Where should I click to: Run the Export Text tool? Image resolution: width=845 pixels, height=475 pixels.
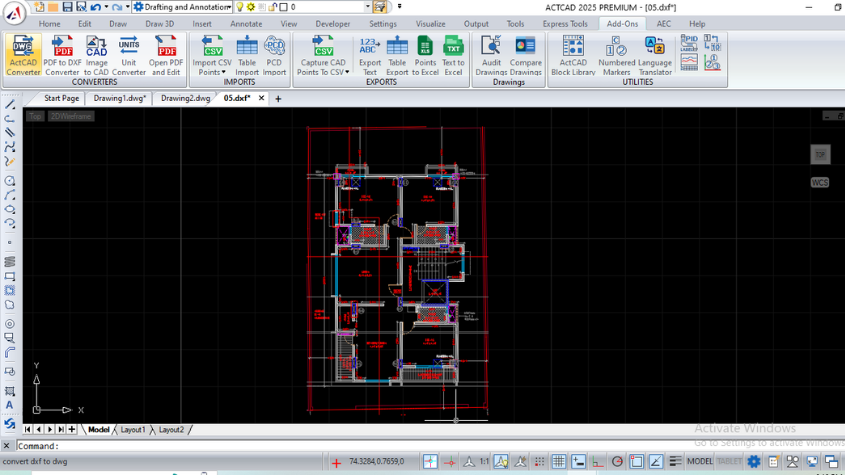pos(370,56)
